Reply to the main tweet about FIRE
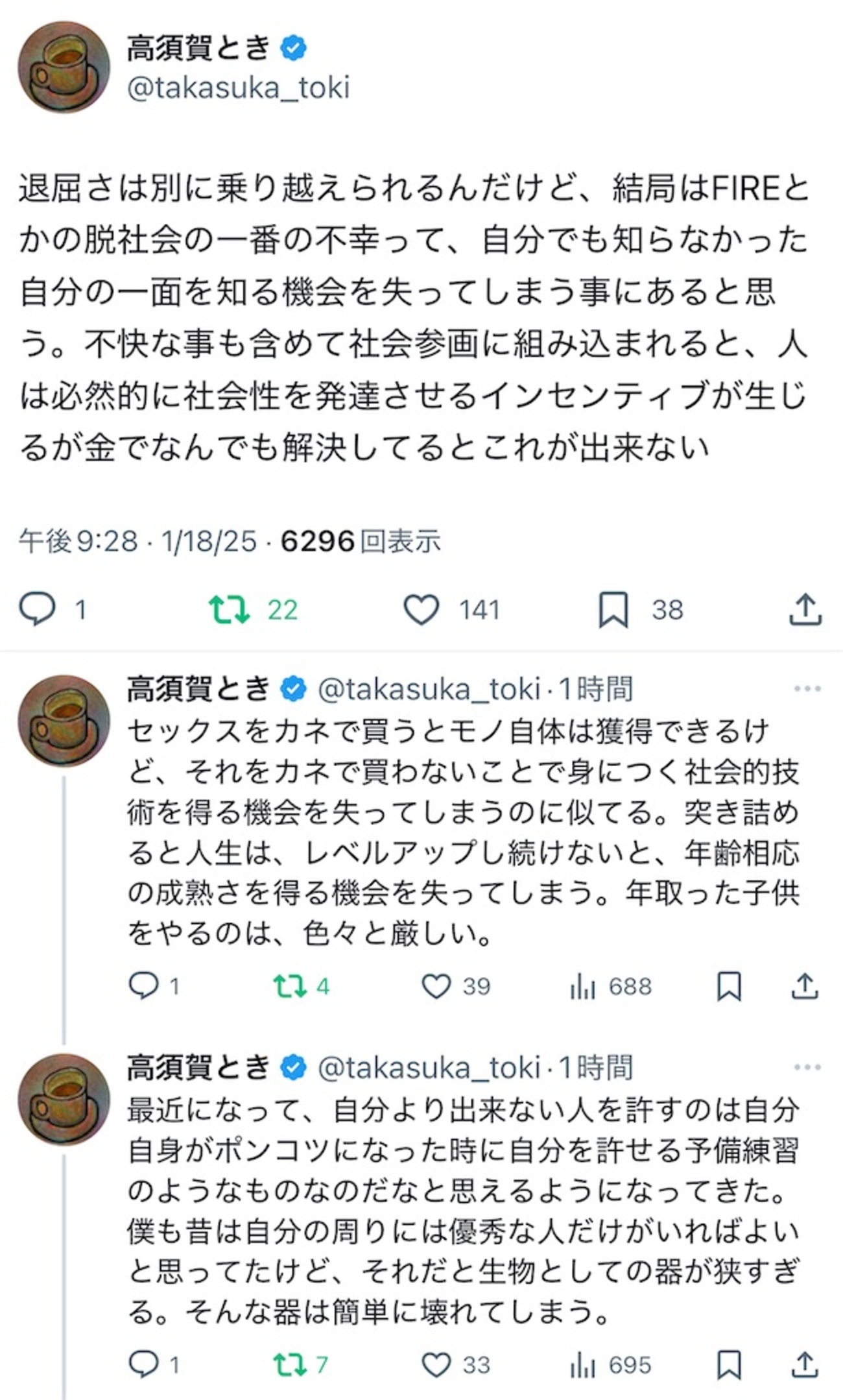The width and height of the screenshot is (843, 1400). [x=37, y=610]
